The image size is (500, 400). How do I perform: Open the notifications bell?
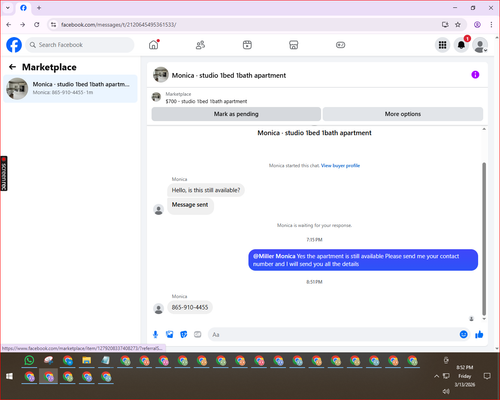pyautogui.click(x=461, y=45)
